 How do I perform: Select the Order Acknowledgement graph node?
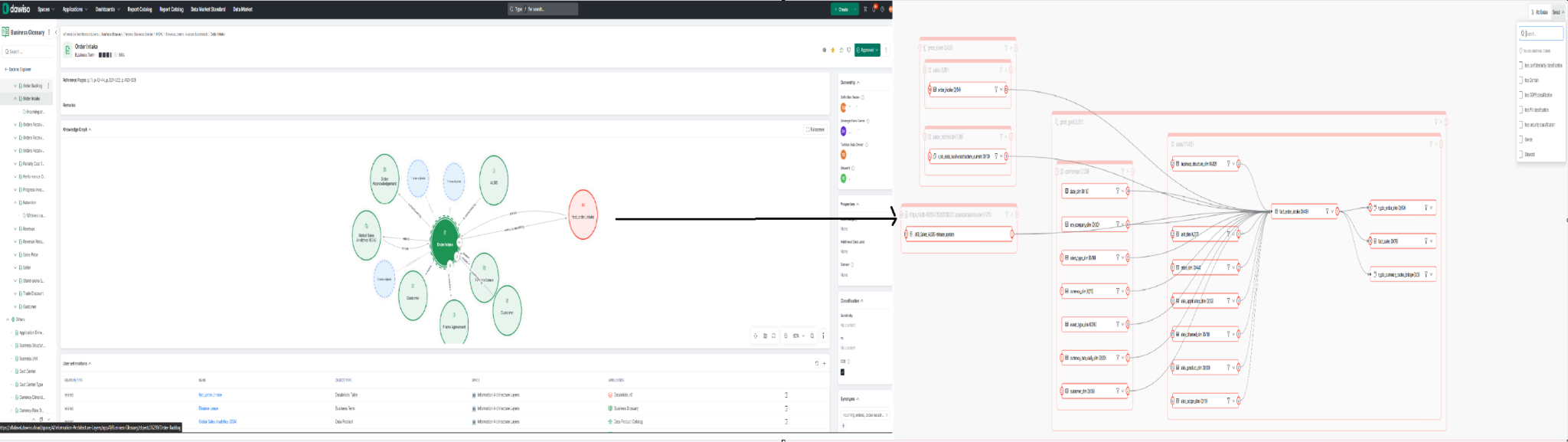384,178
